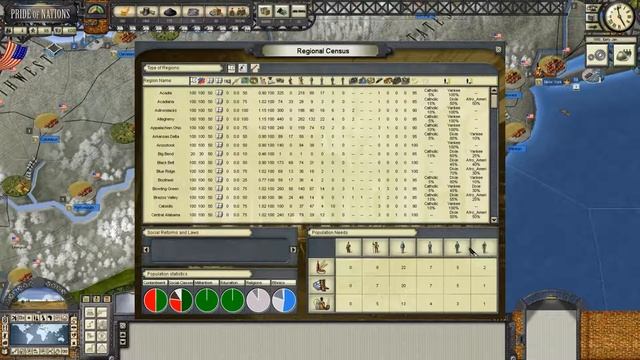The height and width of the screenshot is (360, 640).
Task: Switch to the Ethnics statistics tab
Action: coord(283,282)
